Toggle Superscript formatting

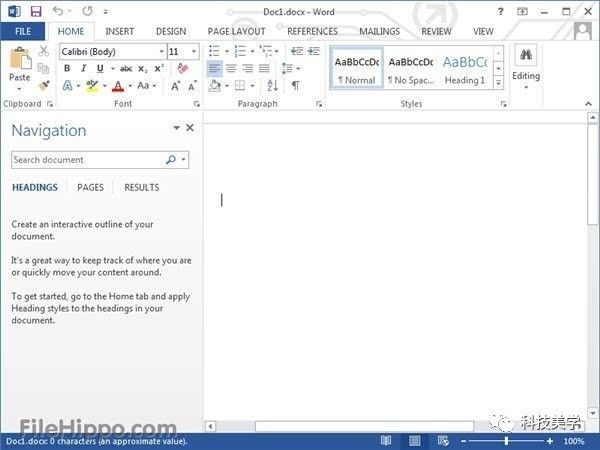tap(159, 68)
